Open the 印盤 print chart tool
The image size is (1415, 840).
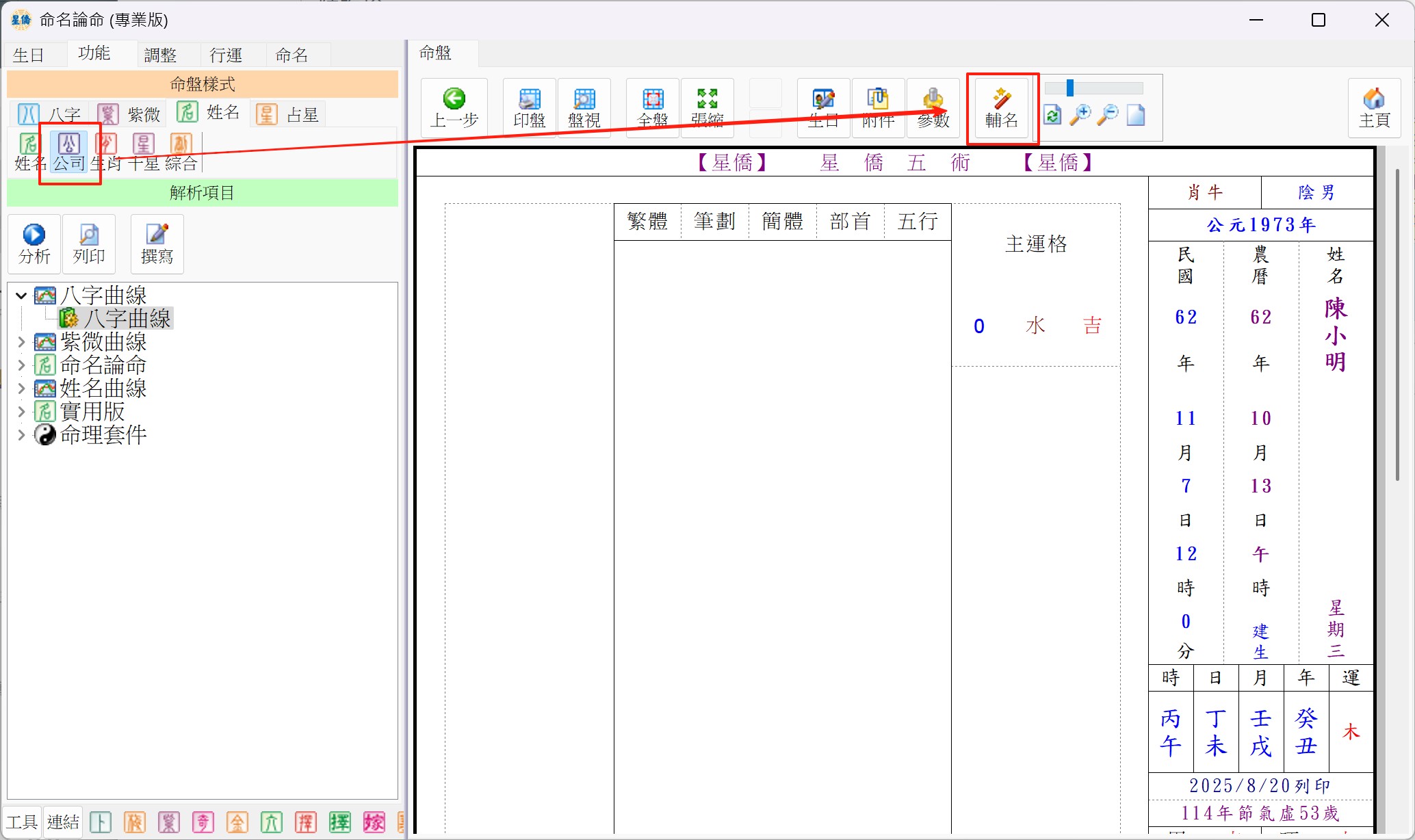530,108
